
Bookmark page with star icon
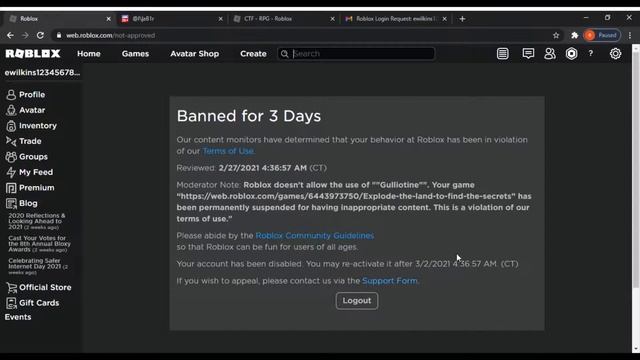click(x=556, y=36)
